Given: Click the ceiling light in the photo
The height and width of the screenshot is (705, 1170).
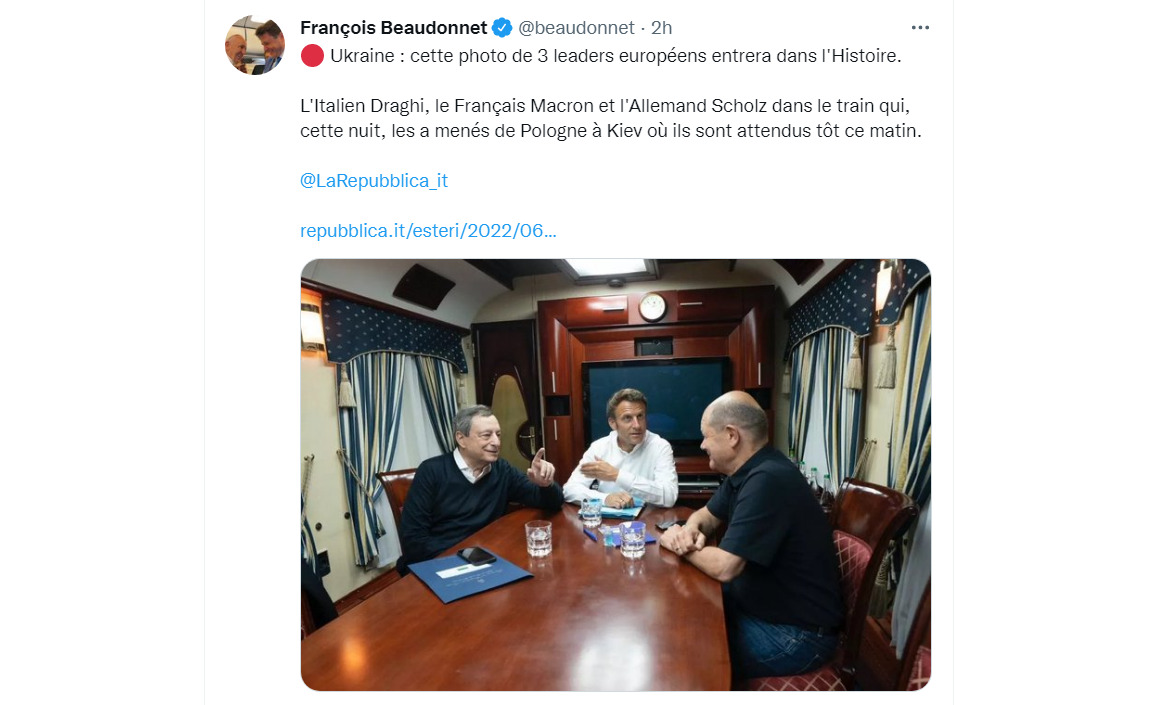Looking at the screenshot, I should (x=609, y=268).
